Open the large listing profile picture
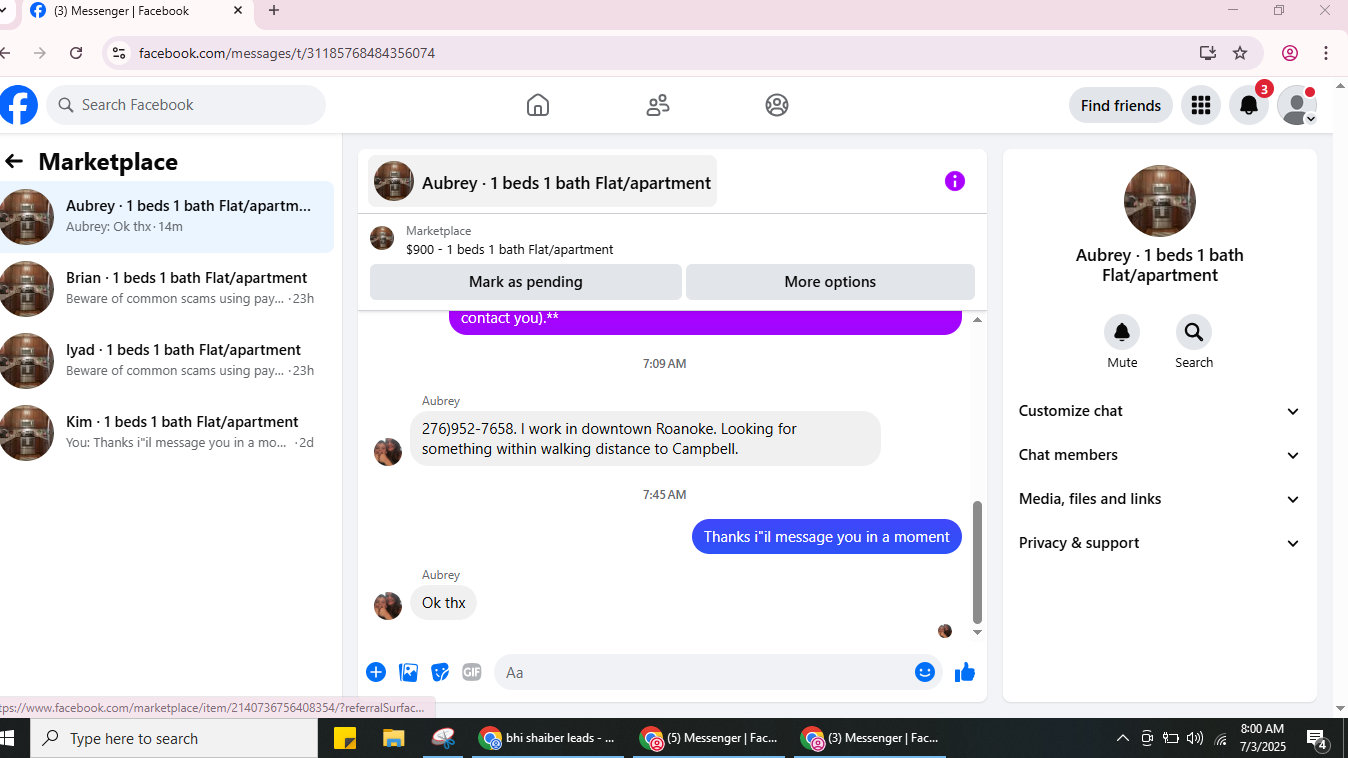The height and width of the screenshot is (758, 1348). (x=1160, y=201)
